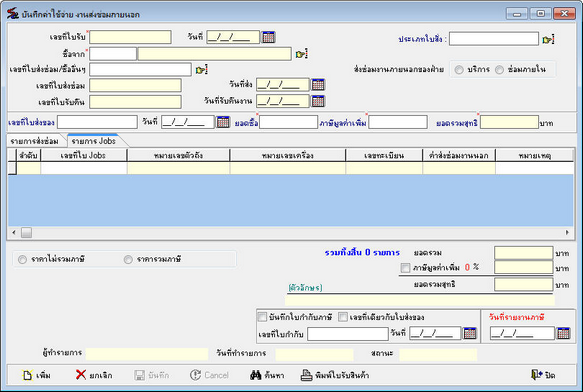Select the first grid row selector
The image size is (583, 392).
coord(12,168)
